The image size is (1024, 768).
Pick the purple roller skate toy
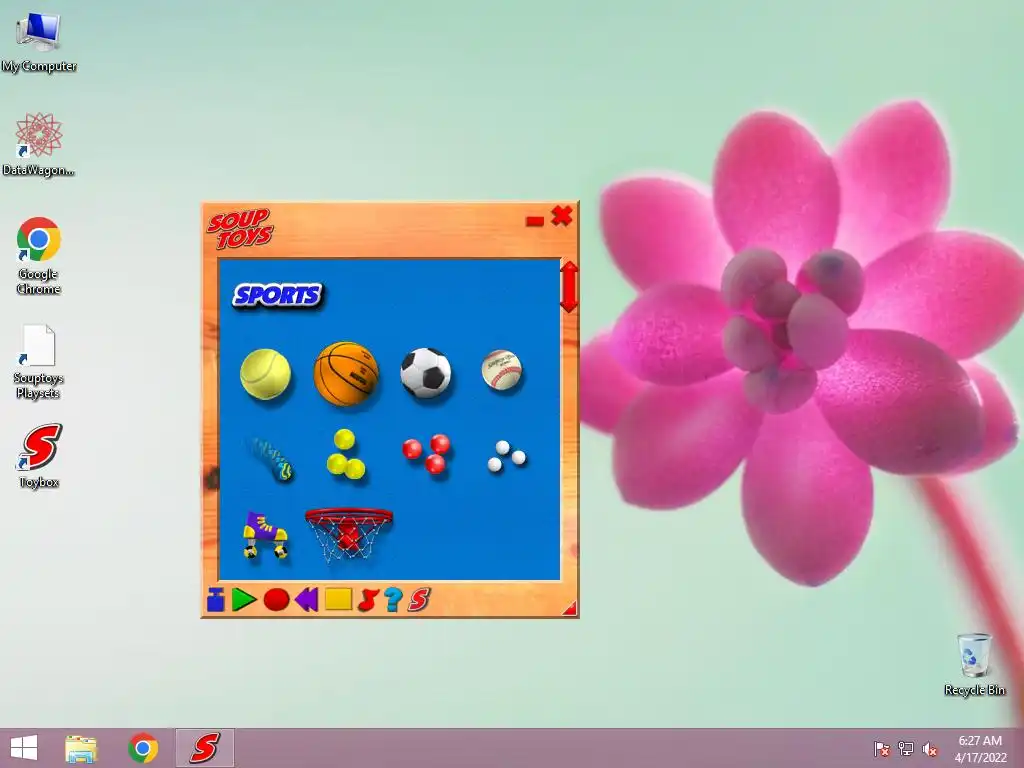pyautogui.click(x=265, y=535)
